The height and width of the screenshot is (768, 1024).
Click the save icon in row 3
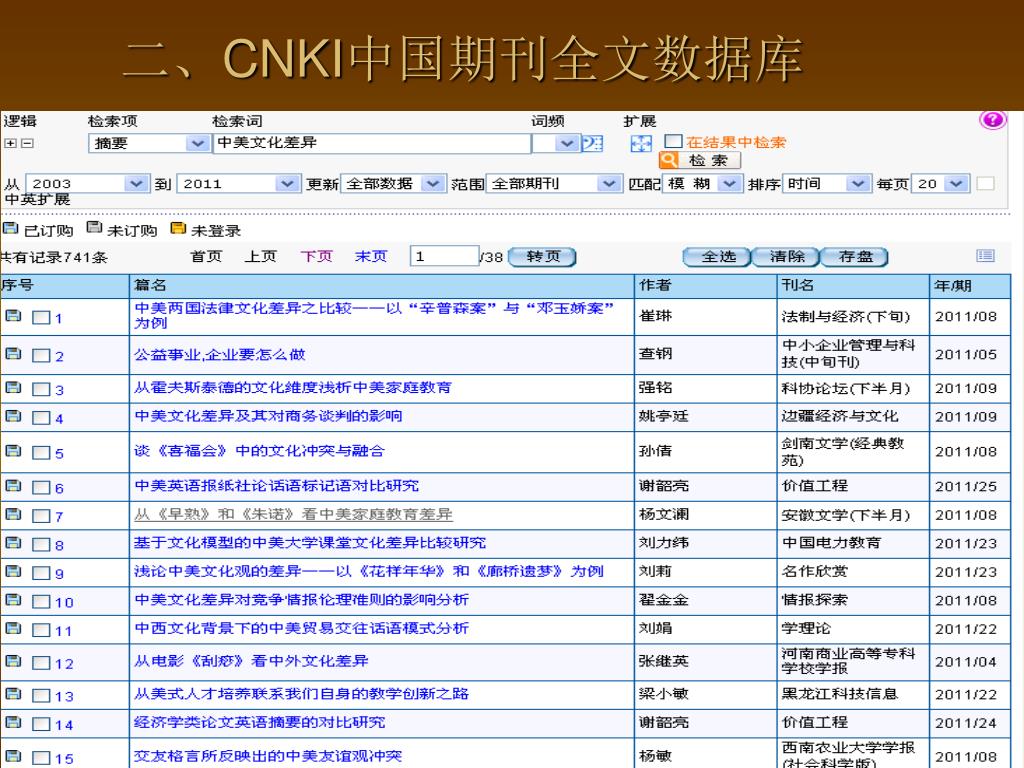13,388
